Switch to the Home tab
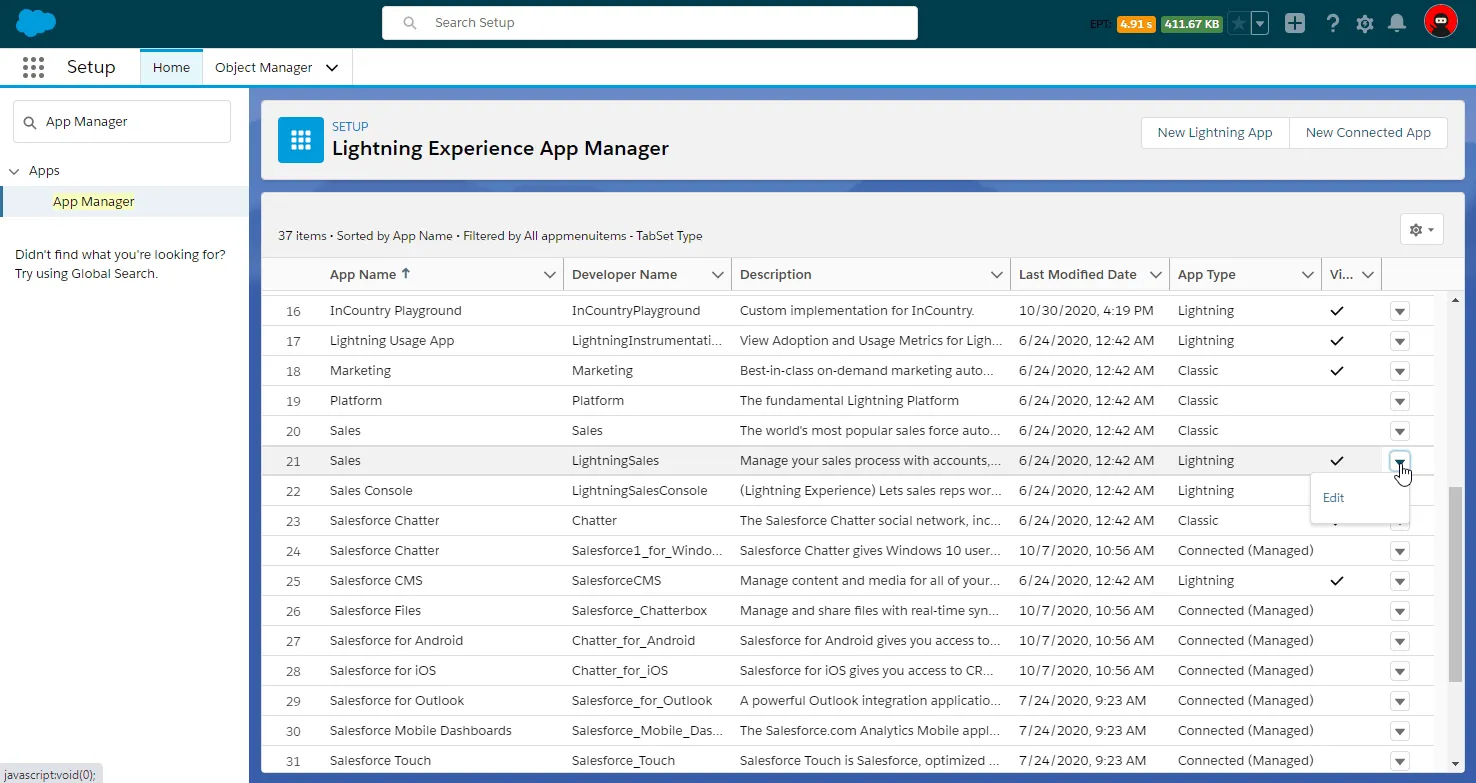The width and height of the screenshot is (1476, 783). pos(171,68)
